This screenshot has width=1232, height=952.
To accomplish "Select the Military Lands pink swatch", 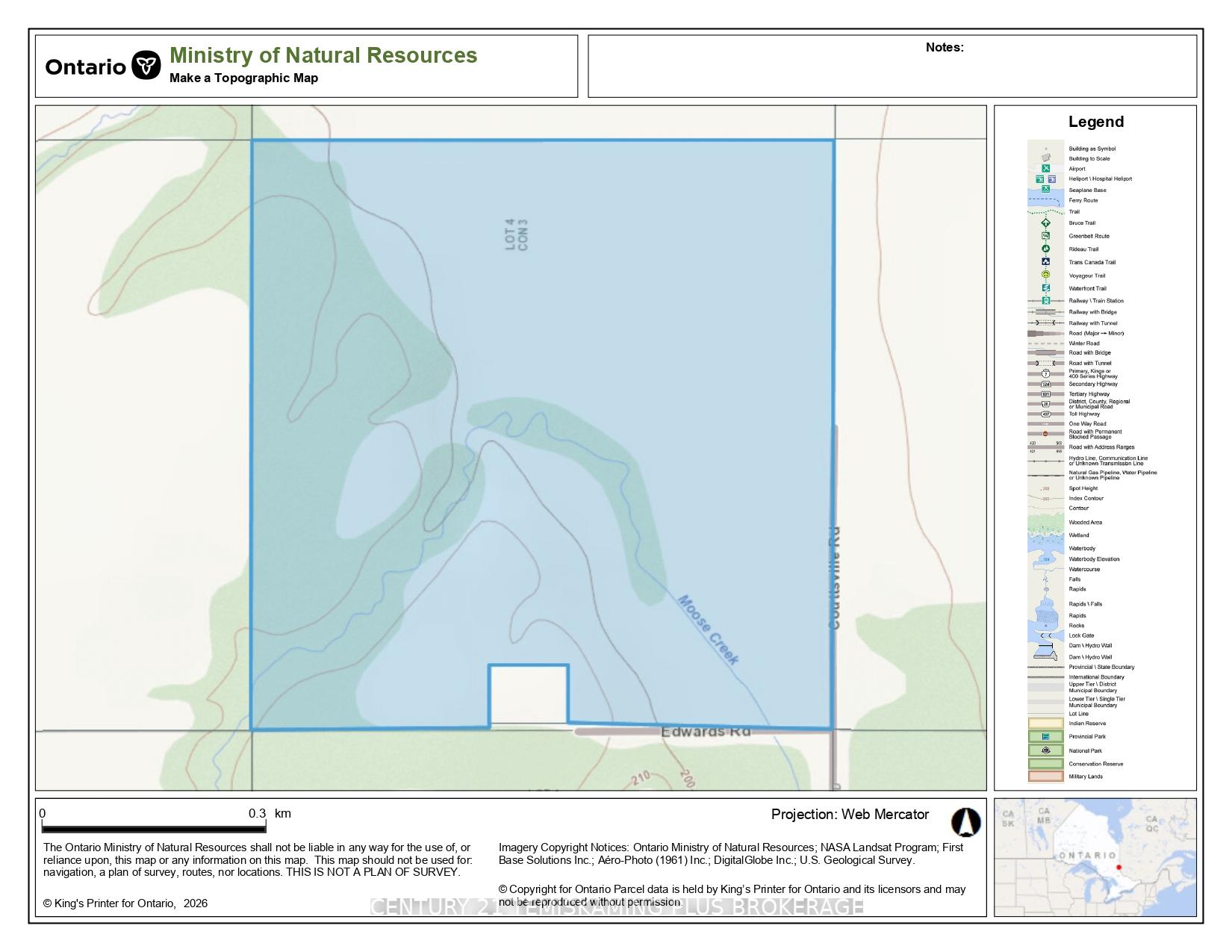I will click(1046, 777).
